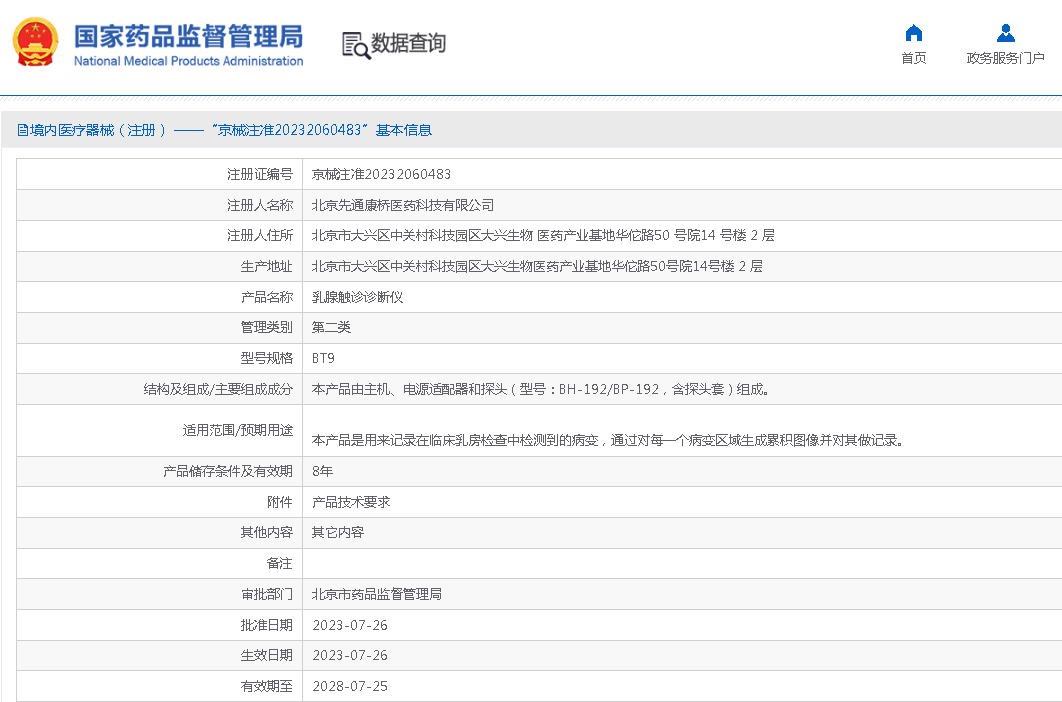This screenshot has height=702, width=1062.
Task: Click the 数据查询 magnifier document icon
Action: tap(355, 45)
